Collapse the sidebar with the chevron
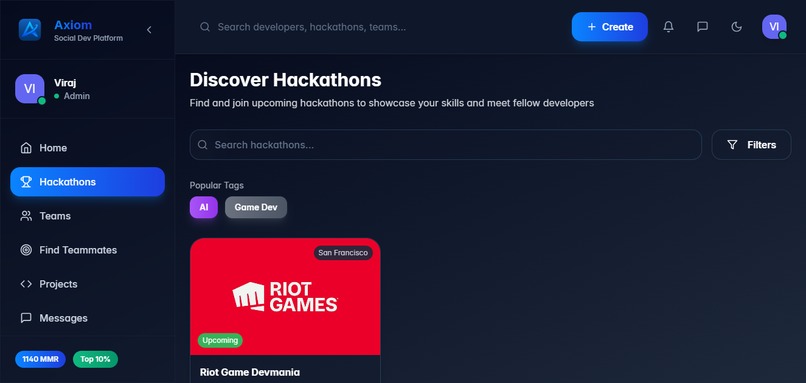The width and height of the screenshot is (806, 383). click(149, 30)
